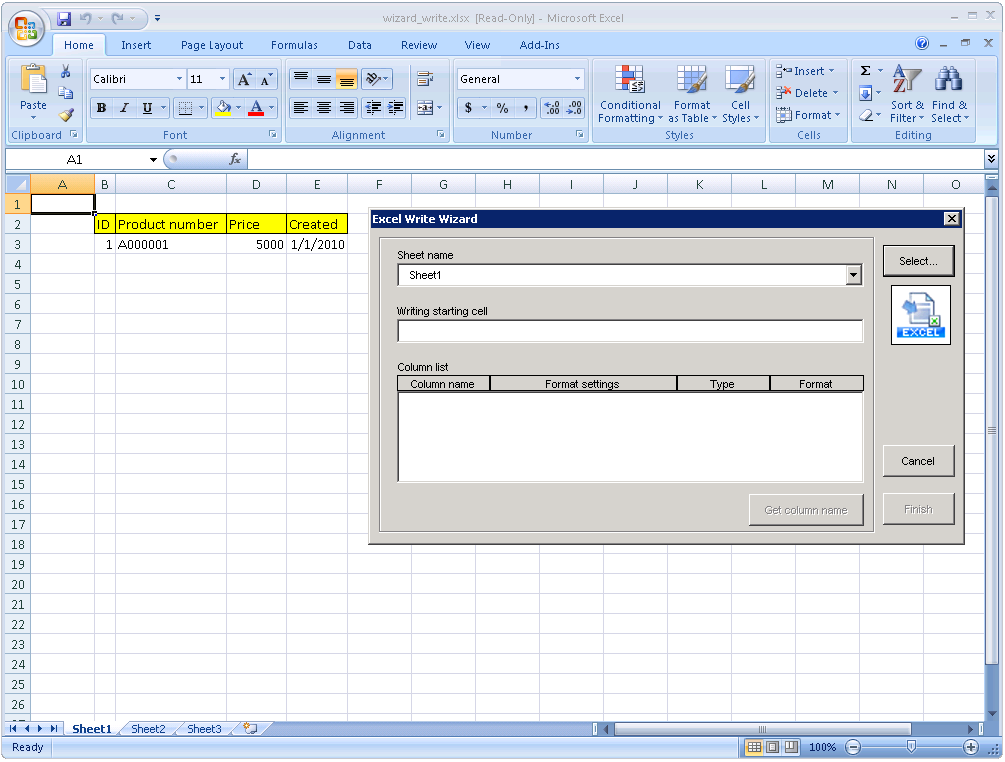Click Cancel in Excel Write Wizard
This screenshot has height=762, width=1005.
click(917, 461)
